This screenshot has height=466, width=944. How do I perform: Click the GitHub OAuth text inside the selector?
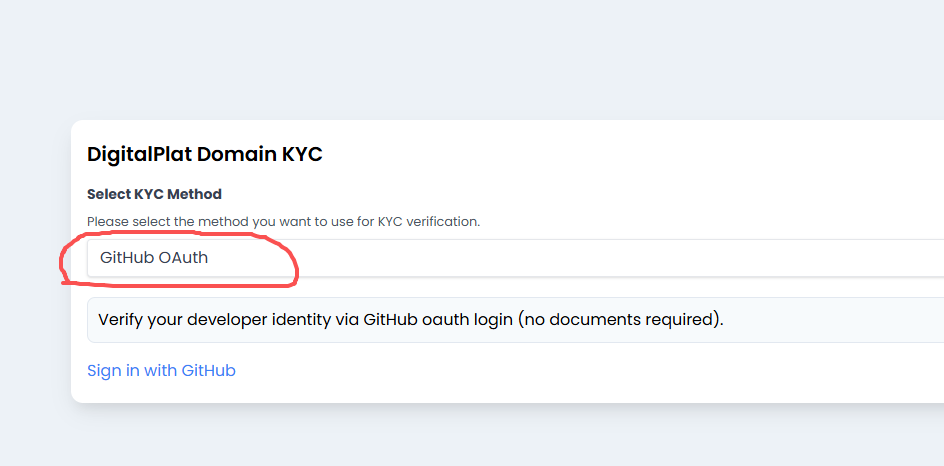pos(154,258)
